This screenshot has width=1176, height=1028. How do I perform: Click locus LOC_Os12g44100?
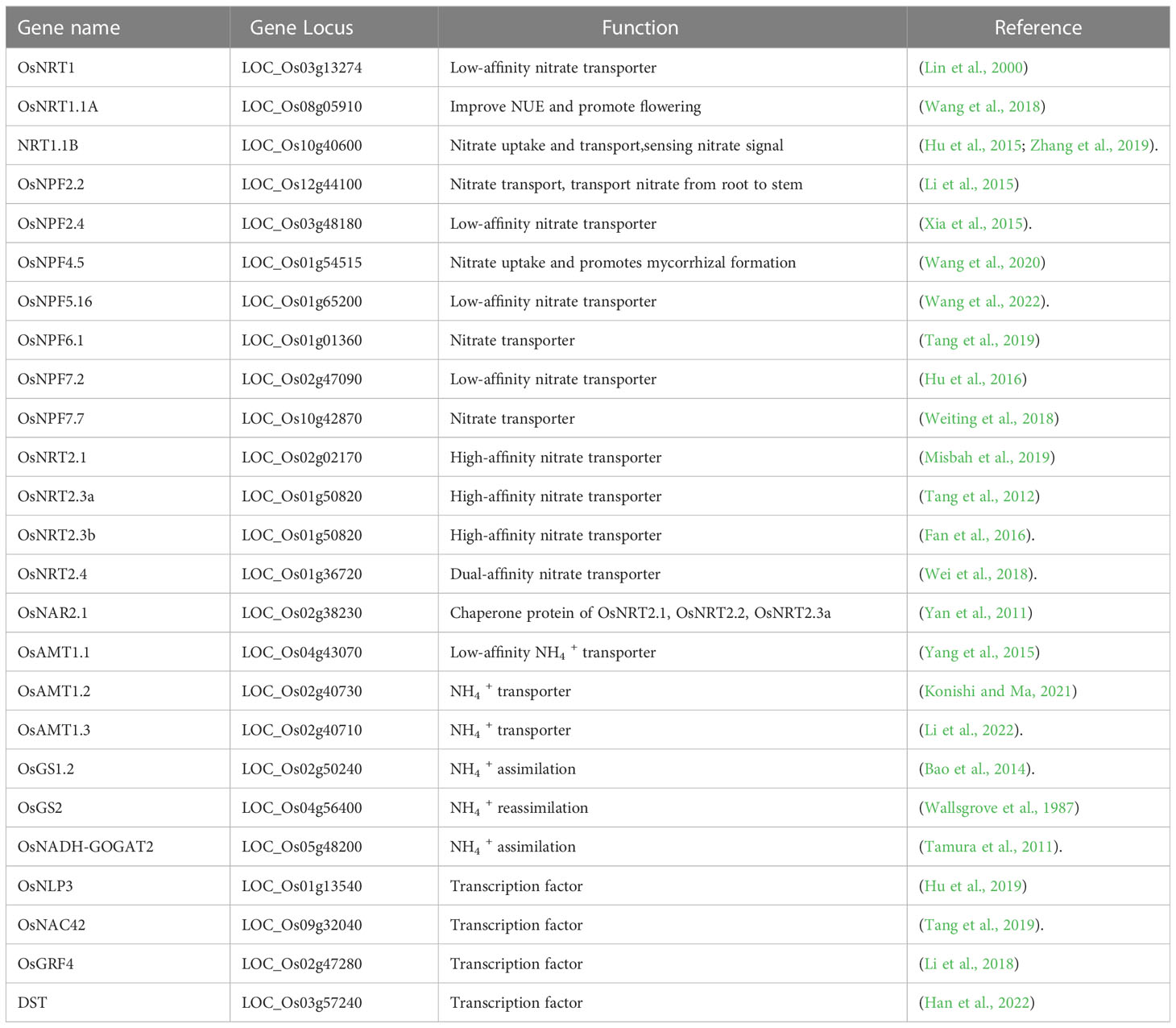tap(302, 184)
